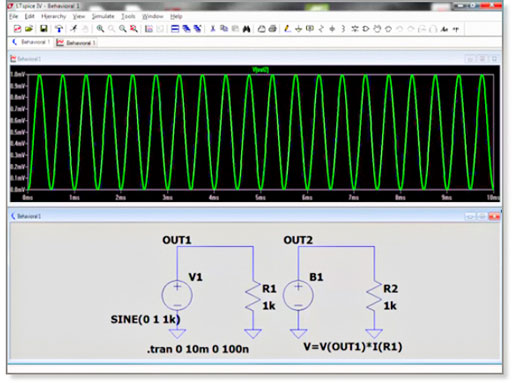Click the Run simulation icon
512x383 pixels.
(x=73, y=29)
